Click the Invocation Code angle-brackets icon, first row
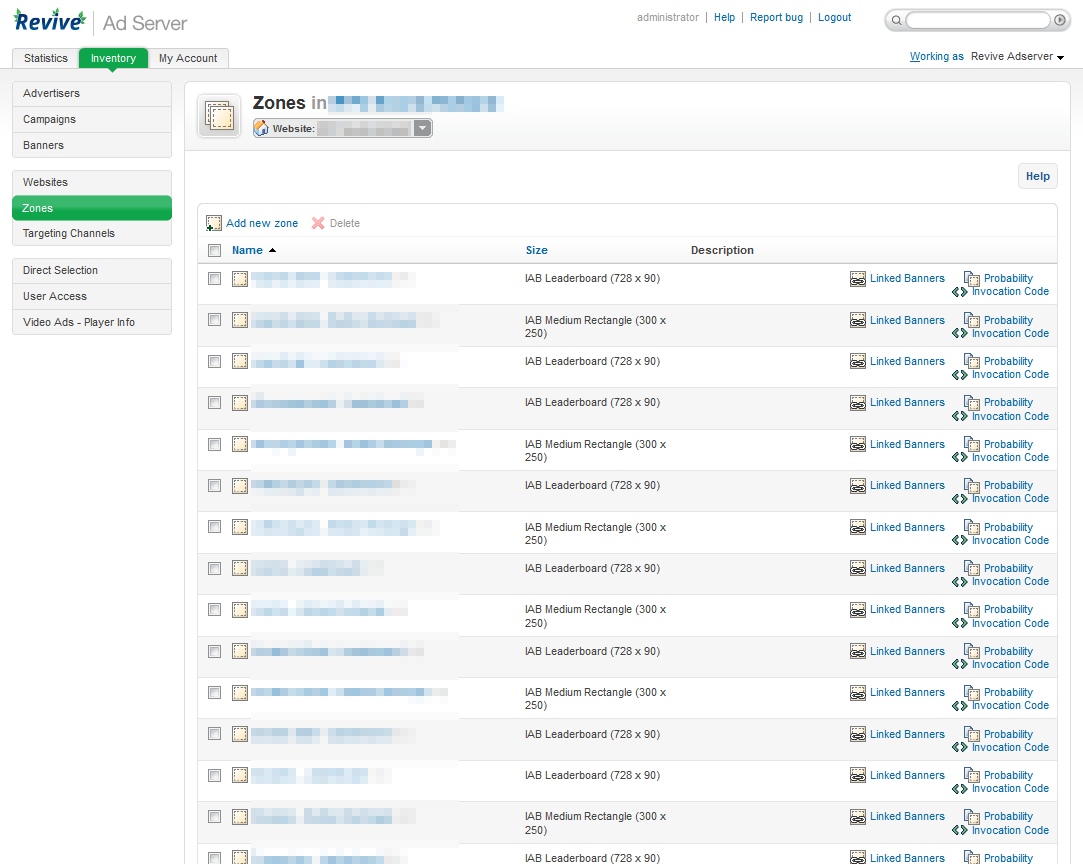The image size is (1083, 864). click(x=962, y=291)
